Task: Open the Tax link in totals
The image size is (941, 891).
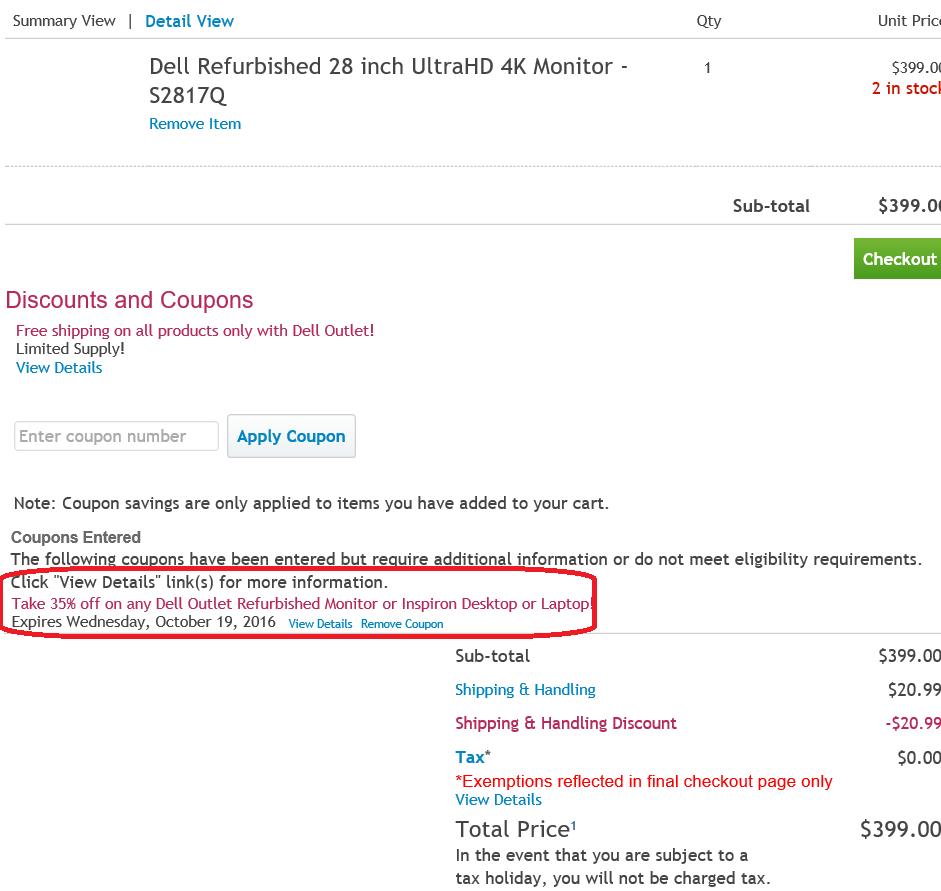Action: 470,758
